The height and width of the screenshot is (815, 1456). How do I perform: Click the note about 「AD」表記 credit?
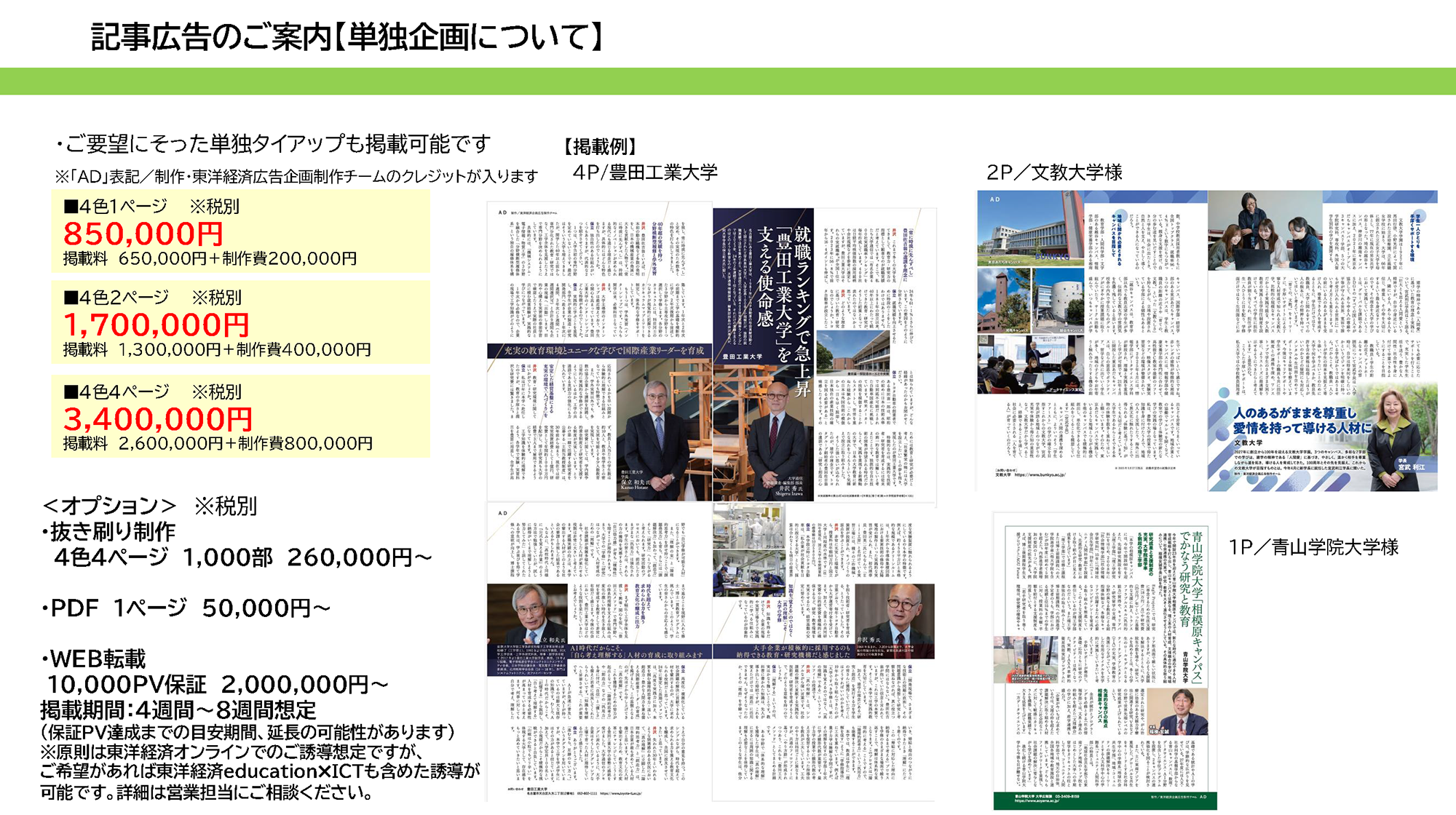[x=296, y=176]
